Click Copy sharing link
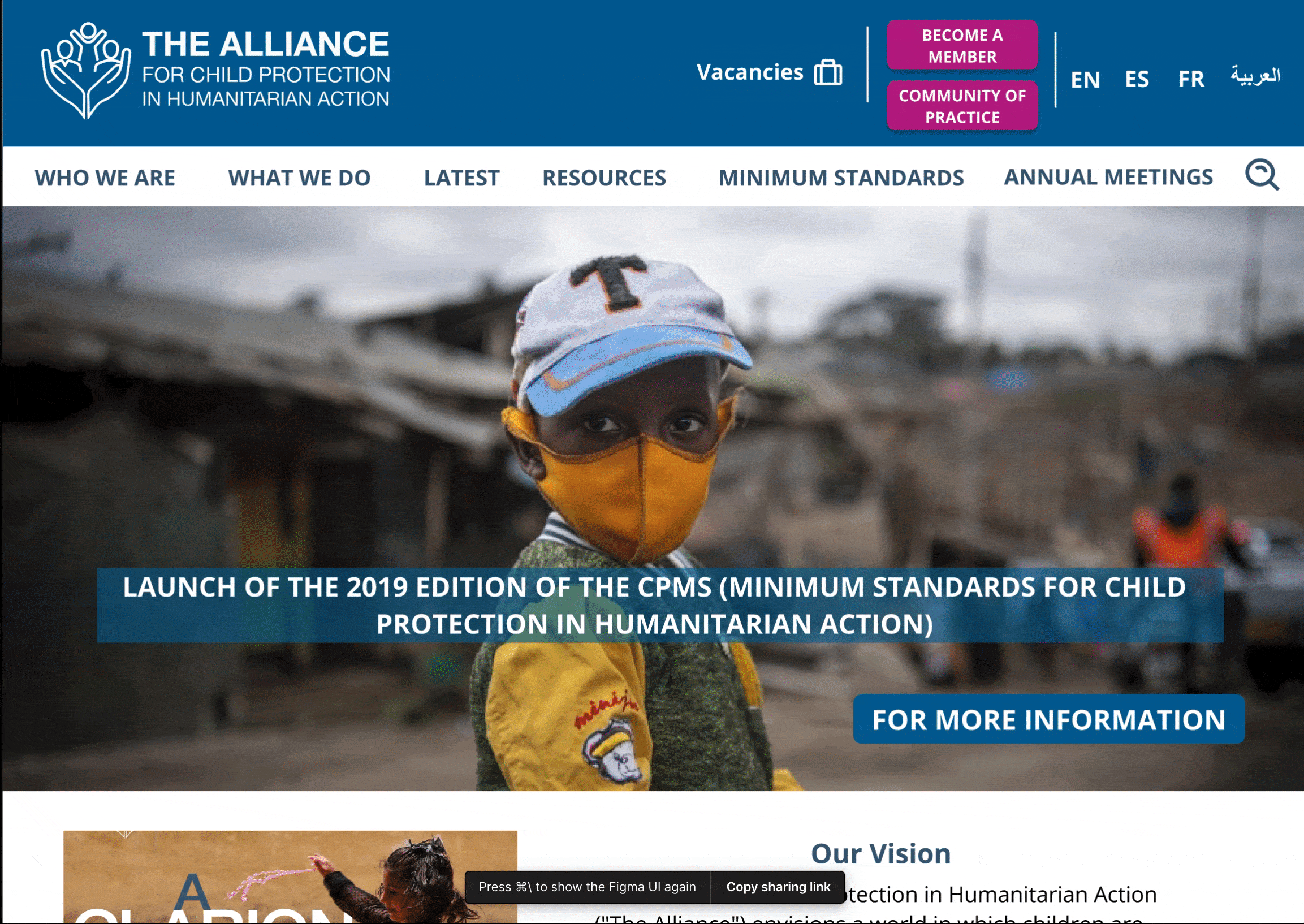This screenshot has width=1304, height=924. coord(778,887)
